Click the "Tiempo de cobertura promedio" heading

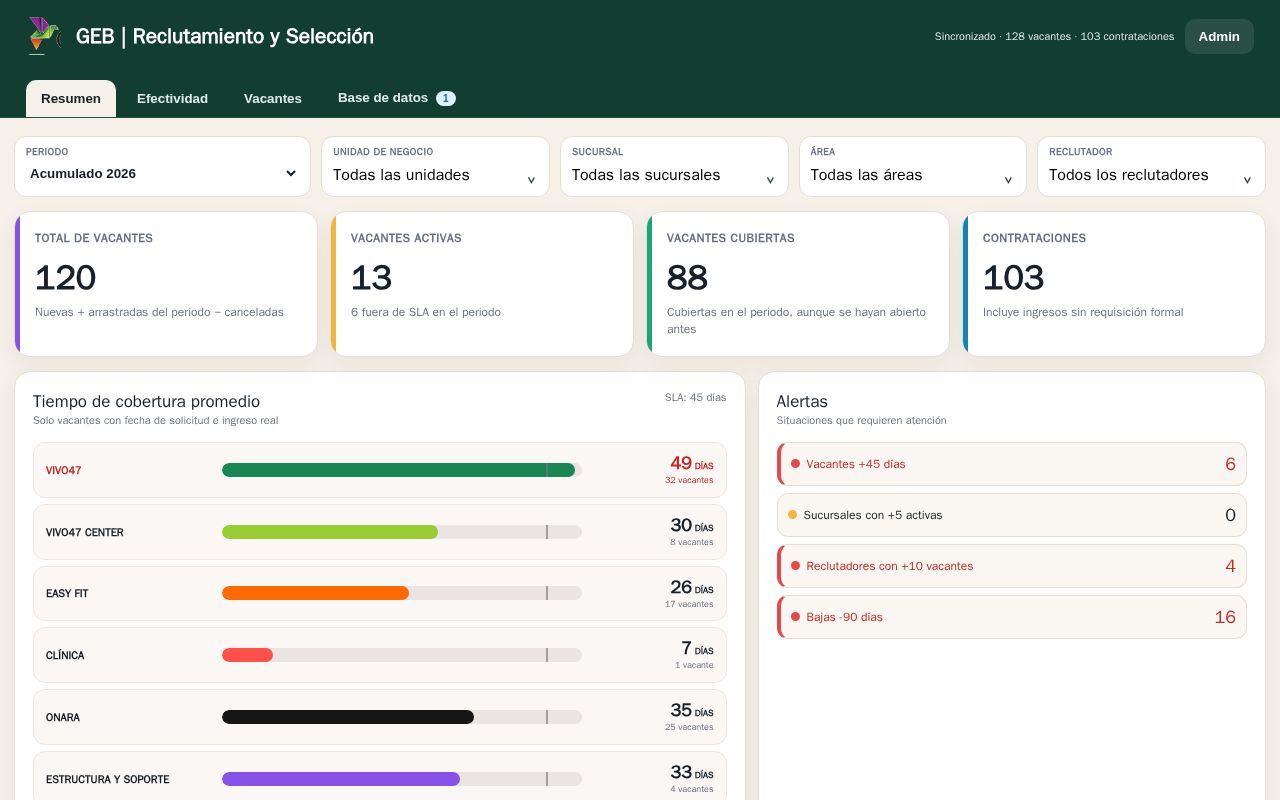tap(146, 401)
